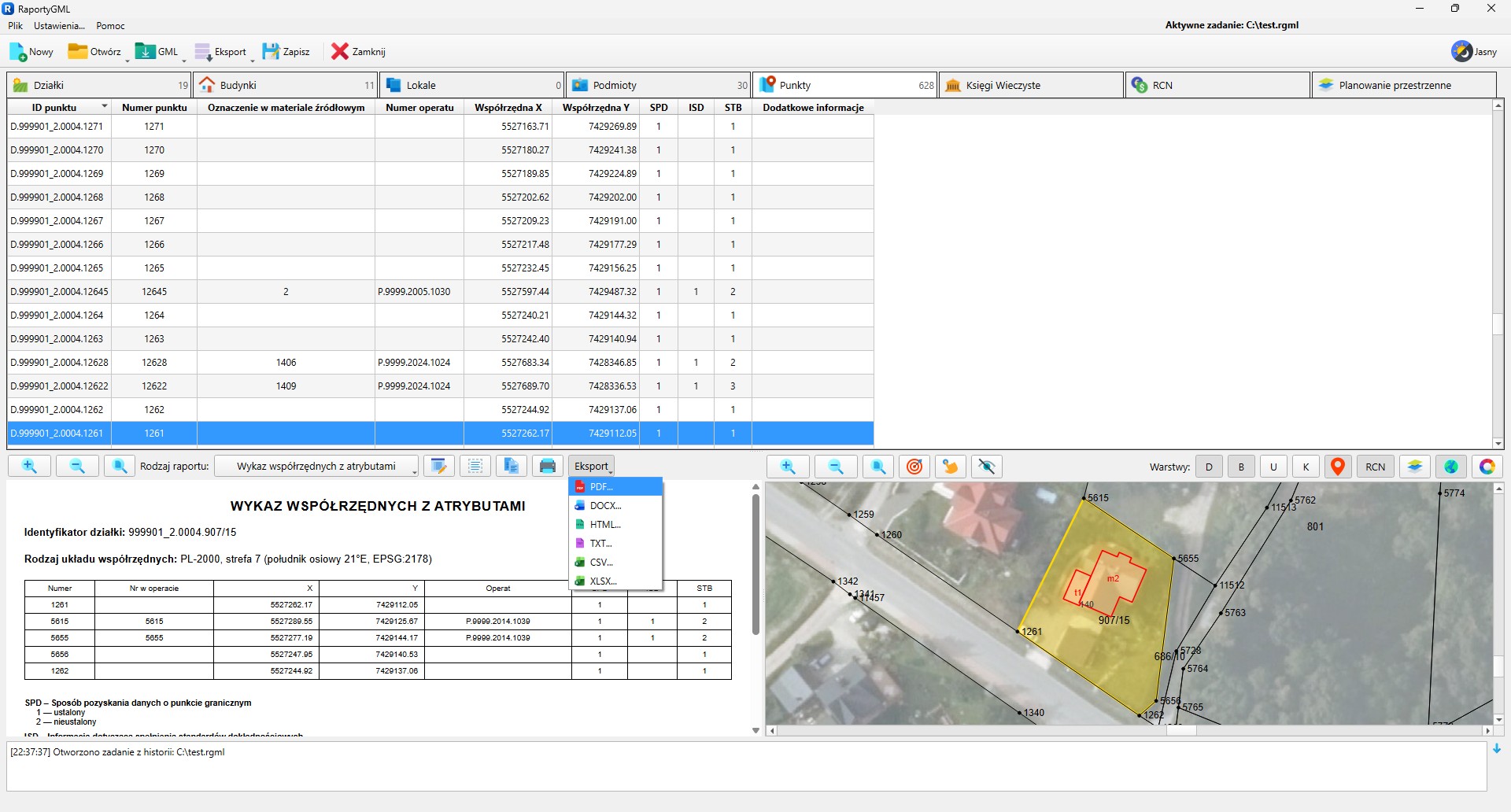Zoom out on the map
Image resolution: width=1511 pixels, height=812 pixels.
[836, 467]
